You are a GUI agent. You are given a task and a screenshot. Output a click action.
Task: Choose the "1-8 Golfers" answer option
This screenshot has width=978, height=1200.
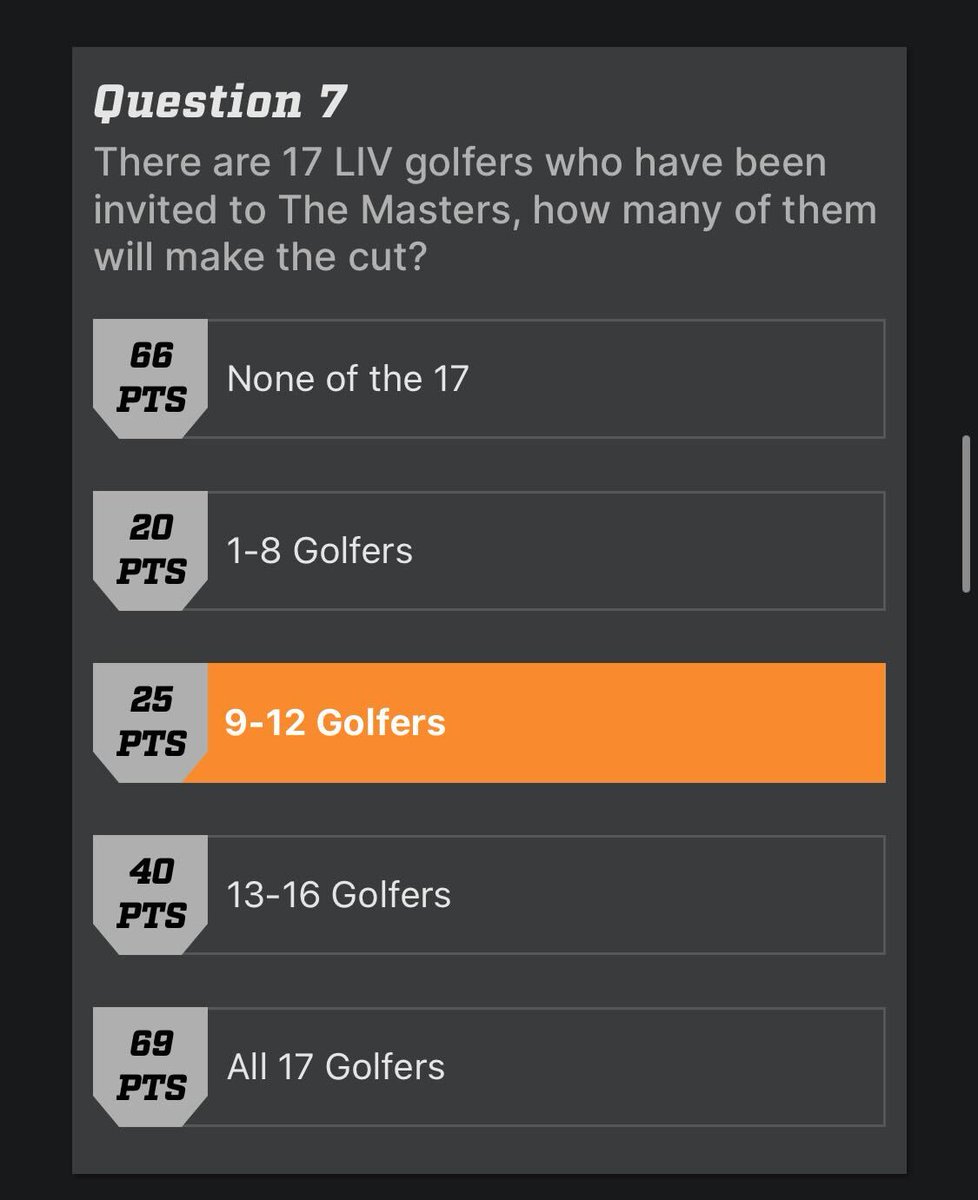[489, 551]
